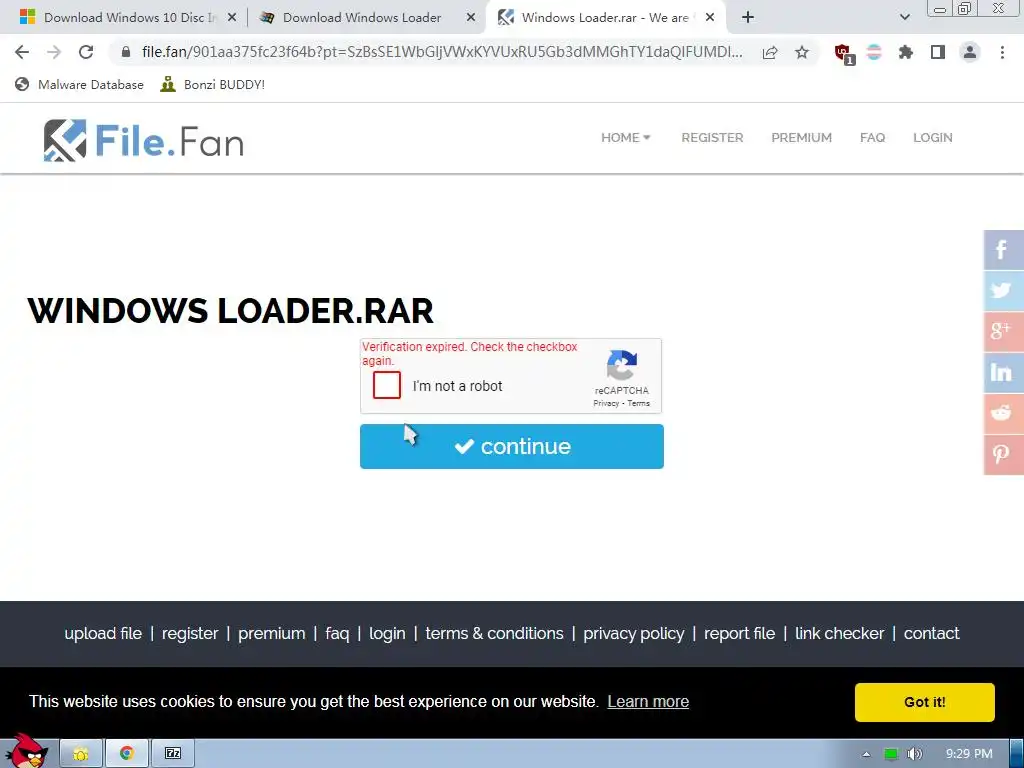Open the Malware Database bookmark

[x=80, y=84]
